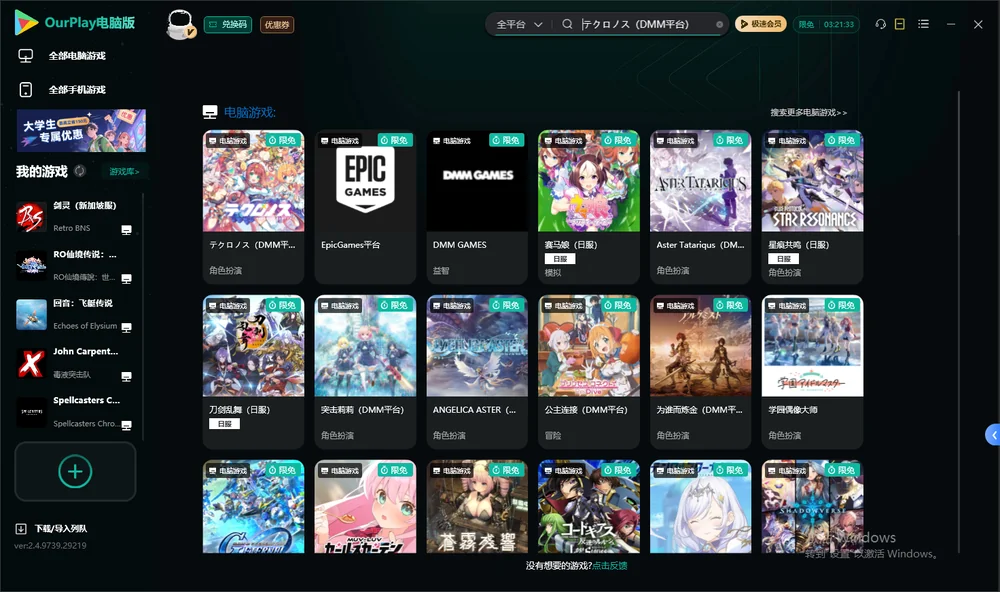Open RO仙境传说 in my games
Viewport: 1000px width, 592px height.
point(75,265)
